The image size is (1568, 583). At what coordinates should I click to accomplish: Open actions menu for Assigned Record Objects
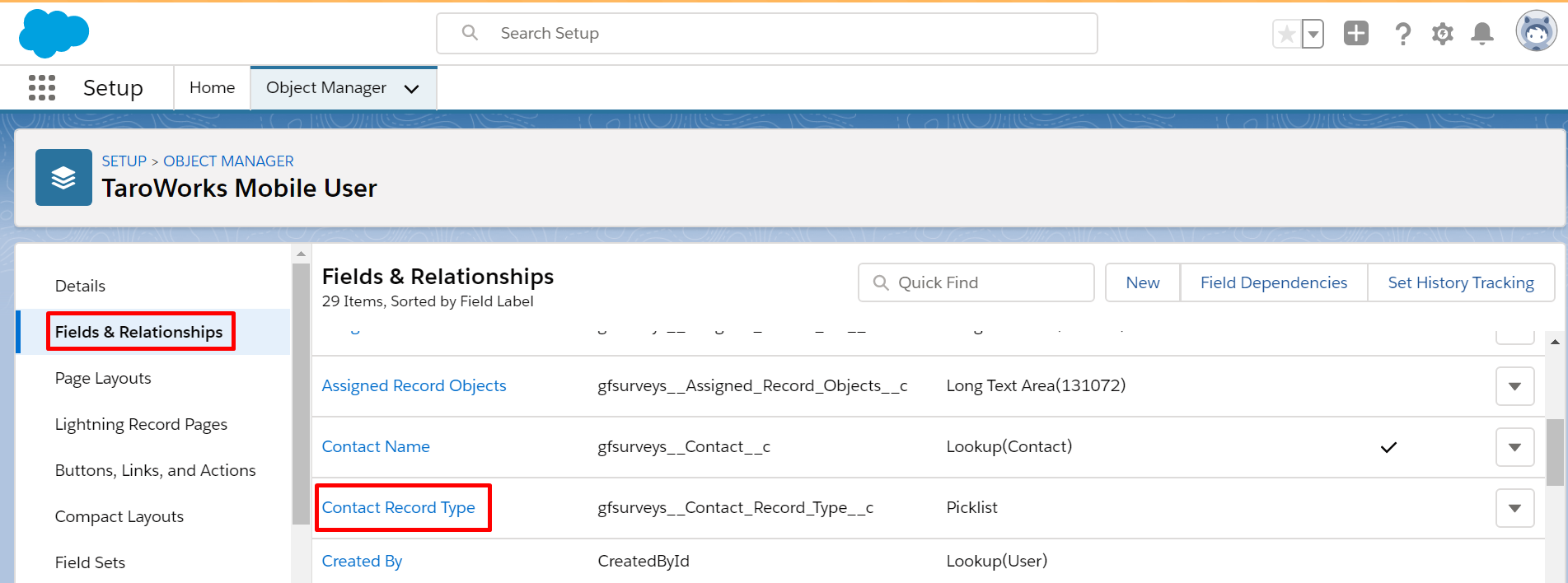point(1514,386)
